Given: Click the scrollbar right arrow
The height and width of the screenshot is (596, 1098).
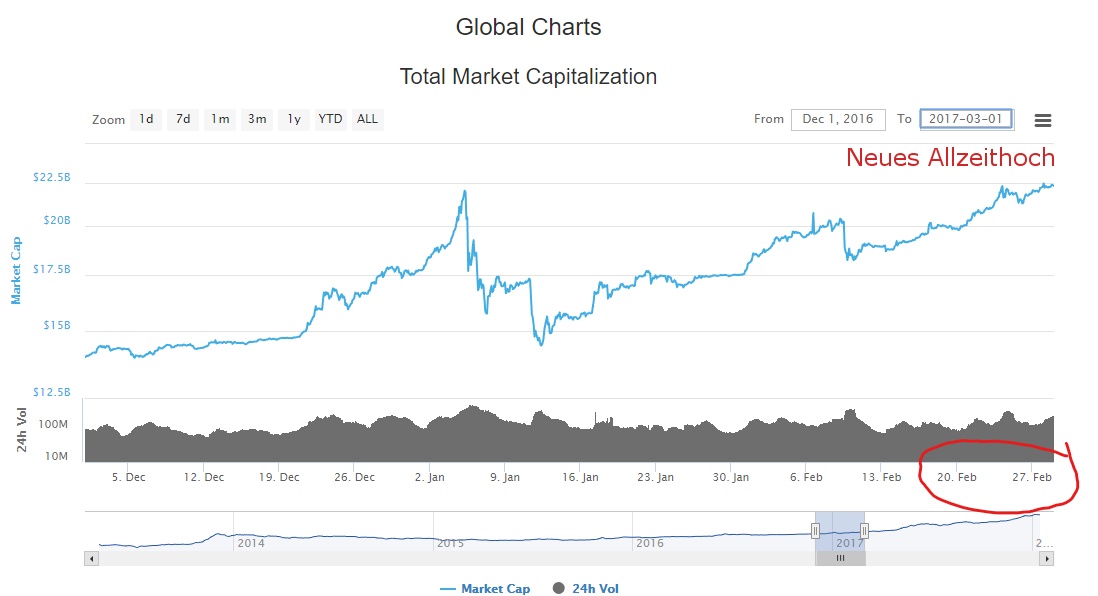Looking at the screenshot, I should tap(1047, 559).
